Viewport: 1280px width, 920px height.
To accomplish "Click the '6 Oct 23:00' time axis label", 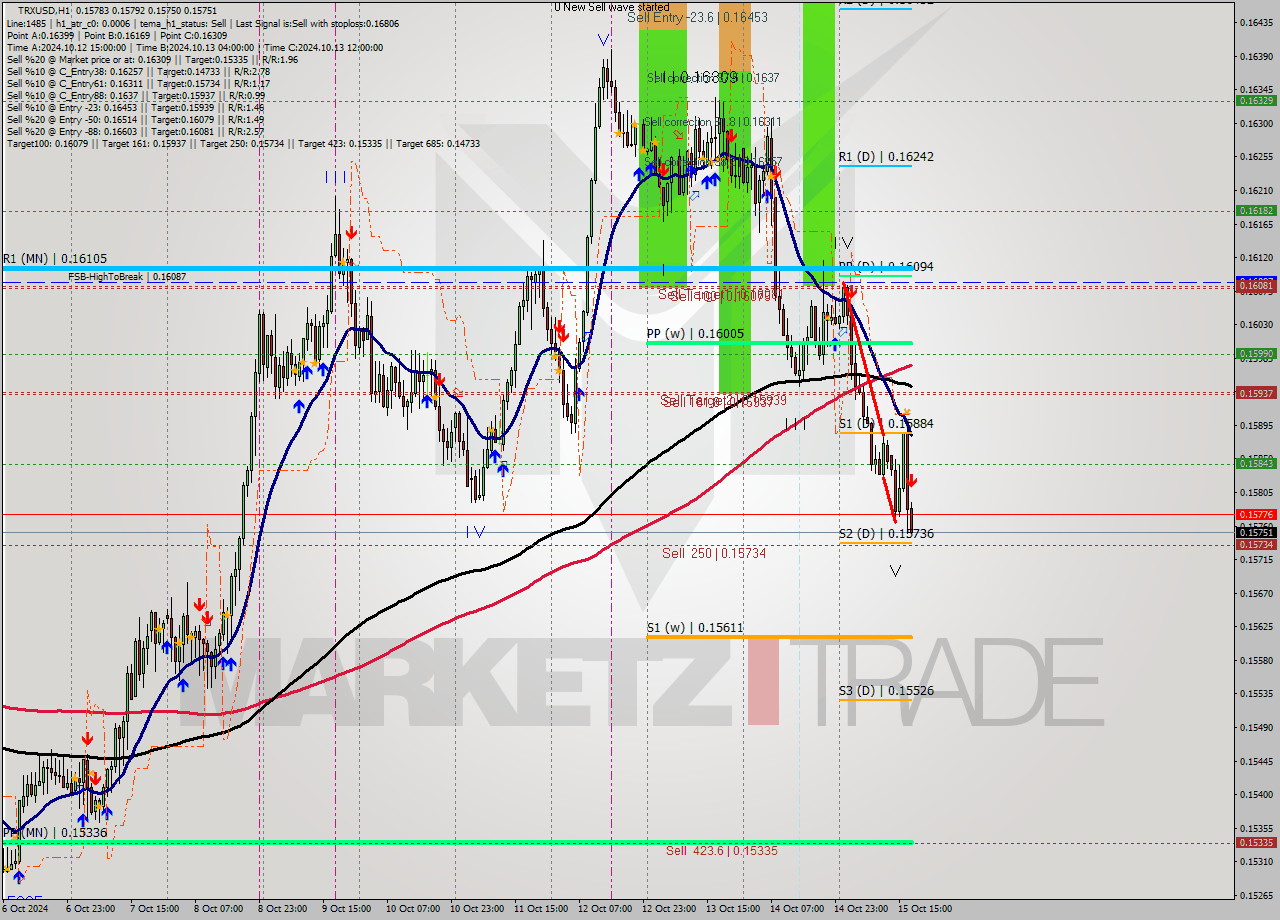I will (x=91, y=909).
